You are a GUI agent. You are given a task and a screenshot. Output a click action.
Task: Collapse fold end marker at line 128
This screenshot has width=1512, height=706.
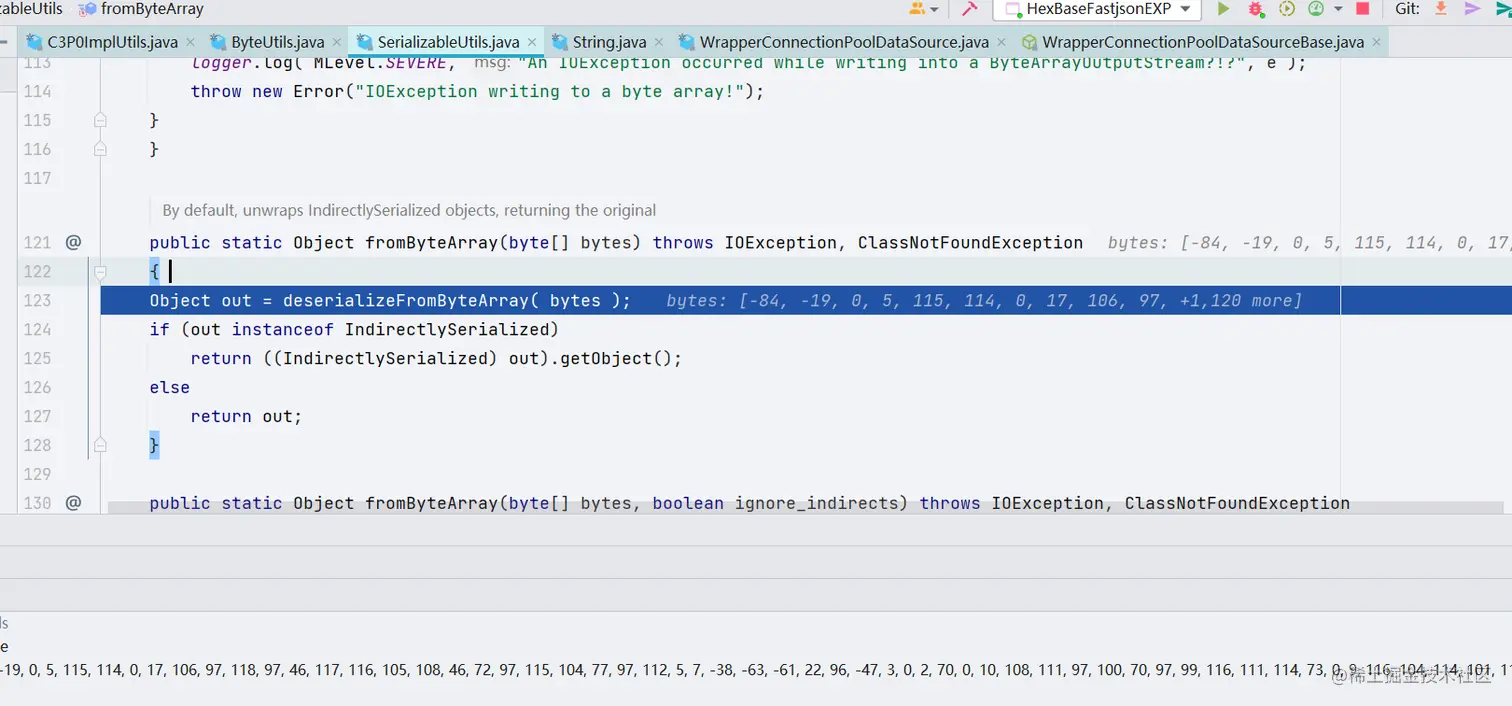click(100, 445)
